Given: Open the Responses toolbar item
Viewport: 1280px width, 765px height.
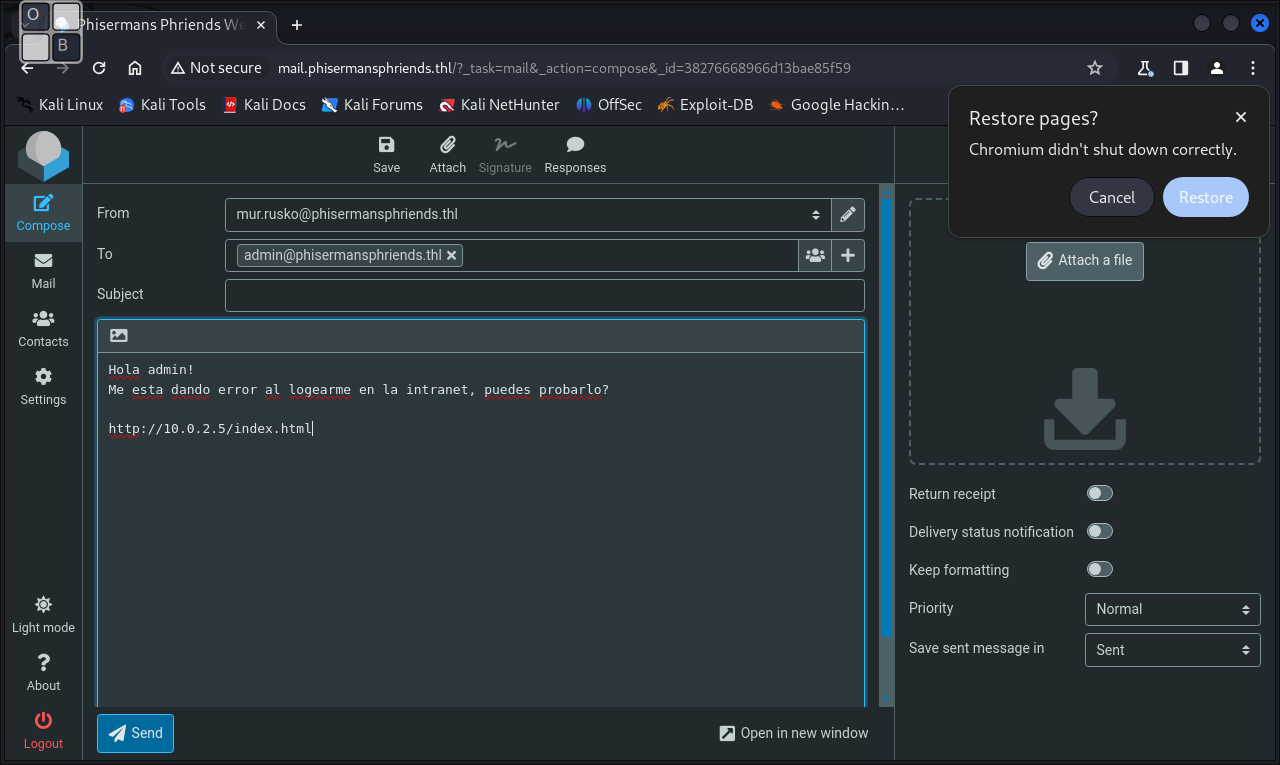Looking at the screenshot, I should [x=575, y=155].
